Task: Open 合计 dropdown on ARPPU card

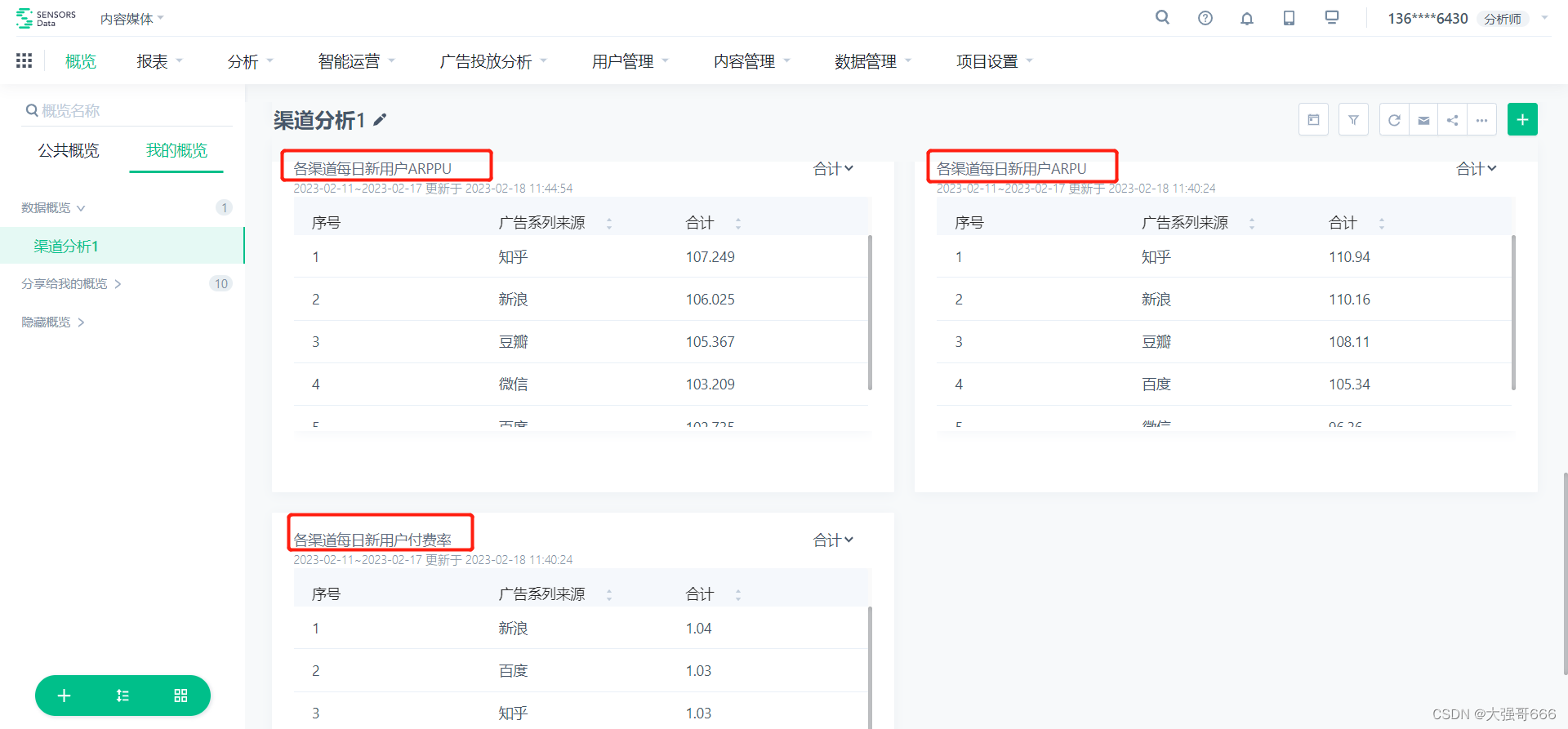Action: pos(833,168)
